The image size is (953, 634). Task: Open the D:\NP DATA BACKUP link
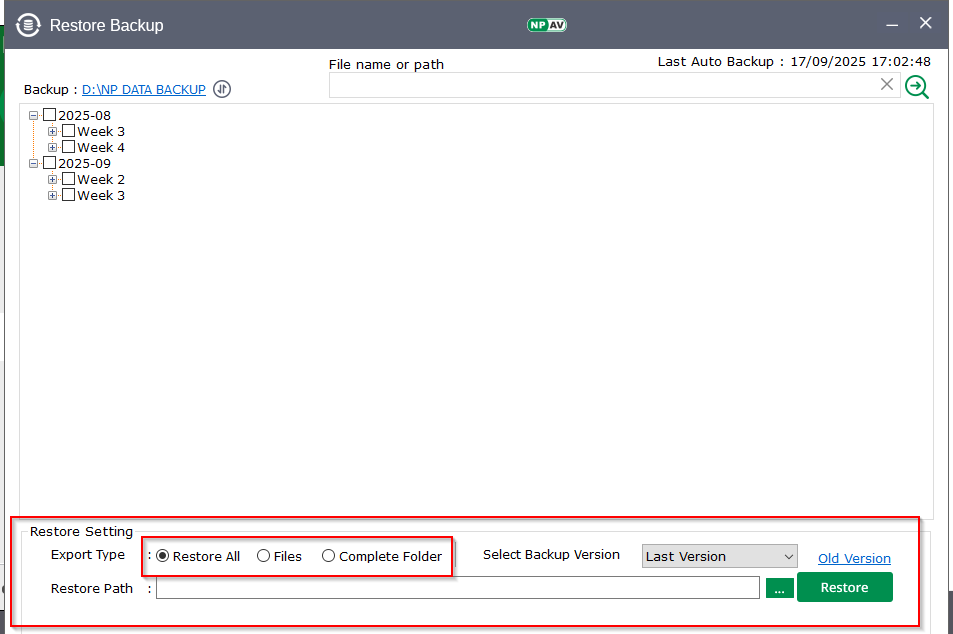click(x=144, y=90)
